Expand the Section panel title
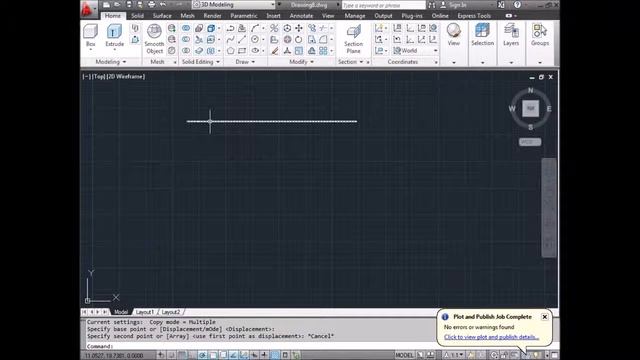The image size is (640, 360). coord(351,62)
